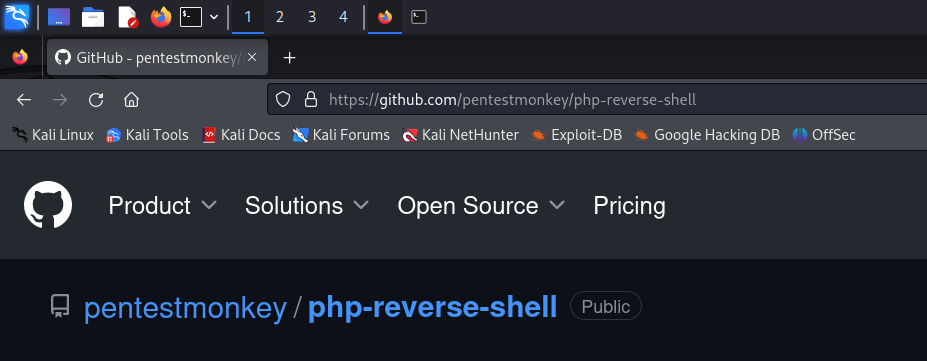Expand the Solutions menu

(307, 206)
